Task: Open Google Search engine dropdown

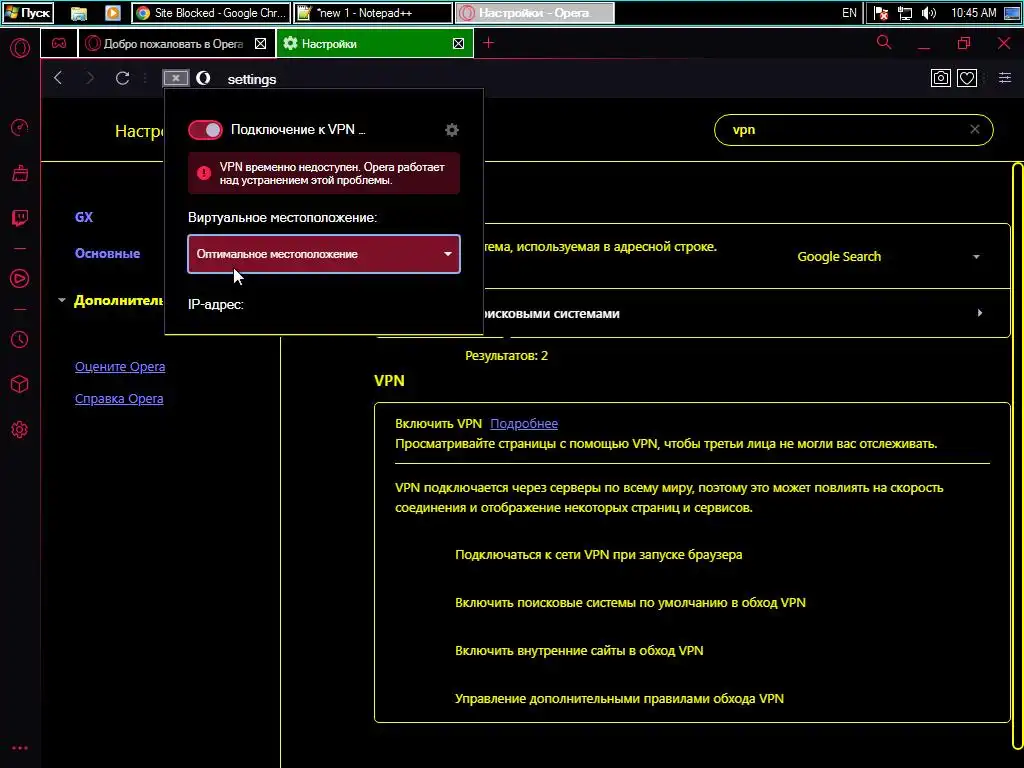Action: click(888, 257)
